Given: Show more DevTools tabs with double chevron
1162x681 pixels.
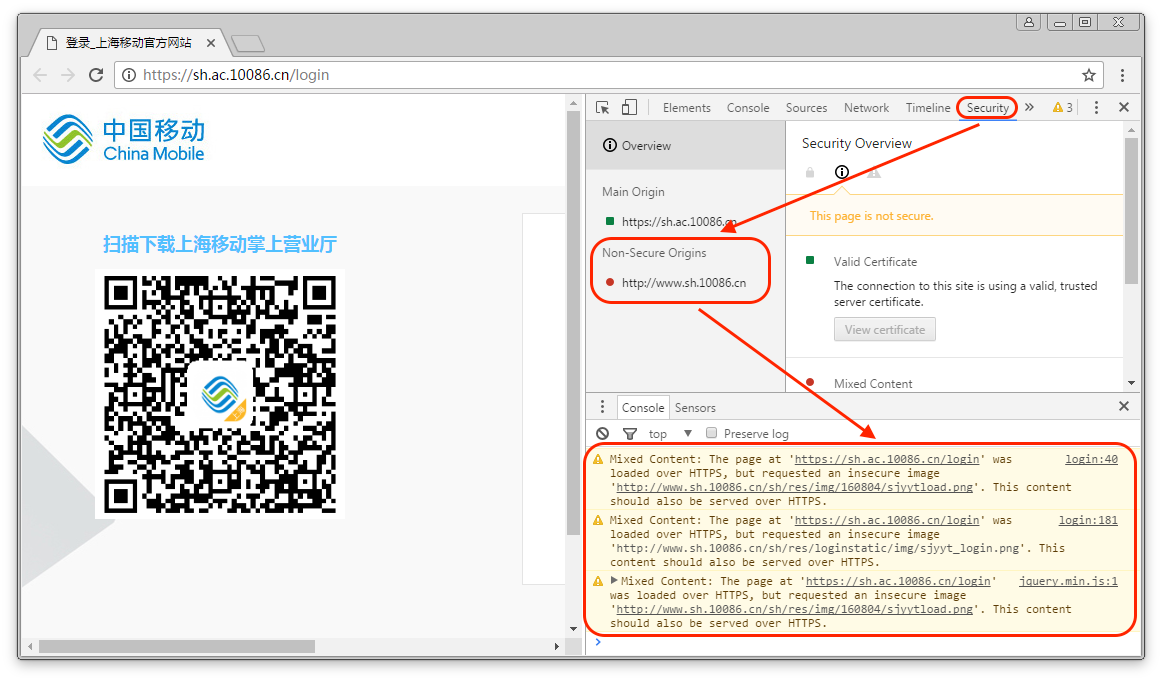Looking at the screenshot, I should click(1029, 107).
